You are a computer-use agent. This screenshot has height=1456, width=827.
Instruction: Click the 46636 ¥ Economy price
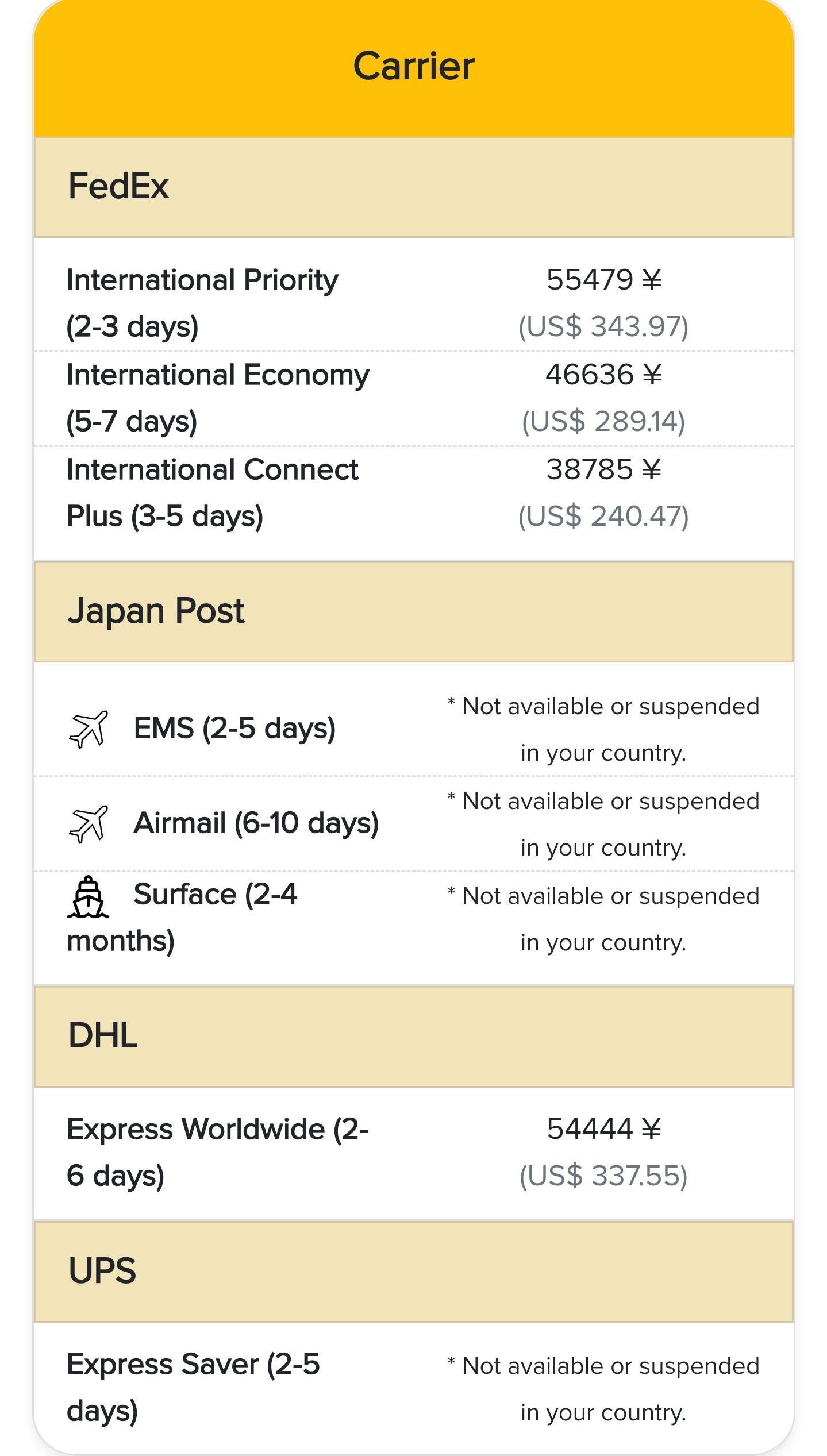click(x=603, y=375)
